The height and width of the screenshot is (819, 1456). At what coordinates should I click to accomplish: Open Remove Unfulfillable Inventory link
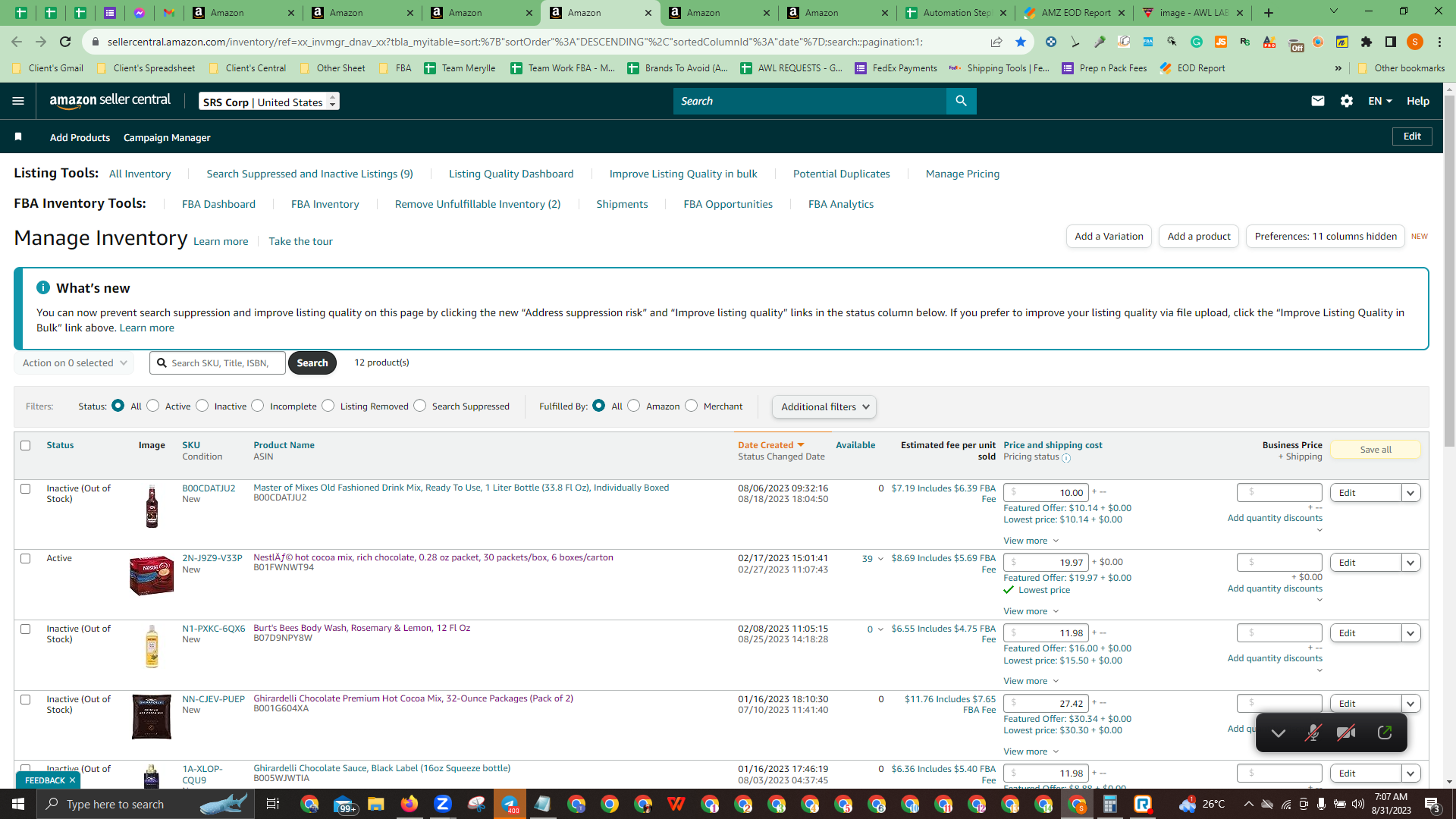click(x=478, y=204)
